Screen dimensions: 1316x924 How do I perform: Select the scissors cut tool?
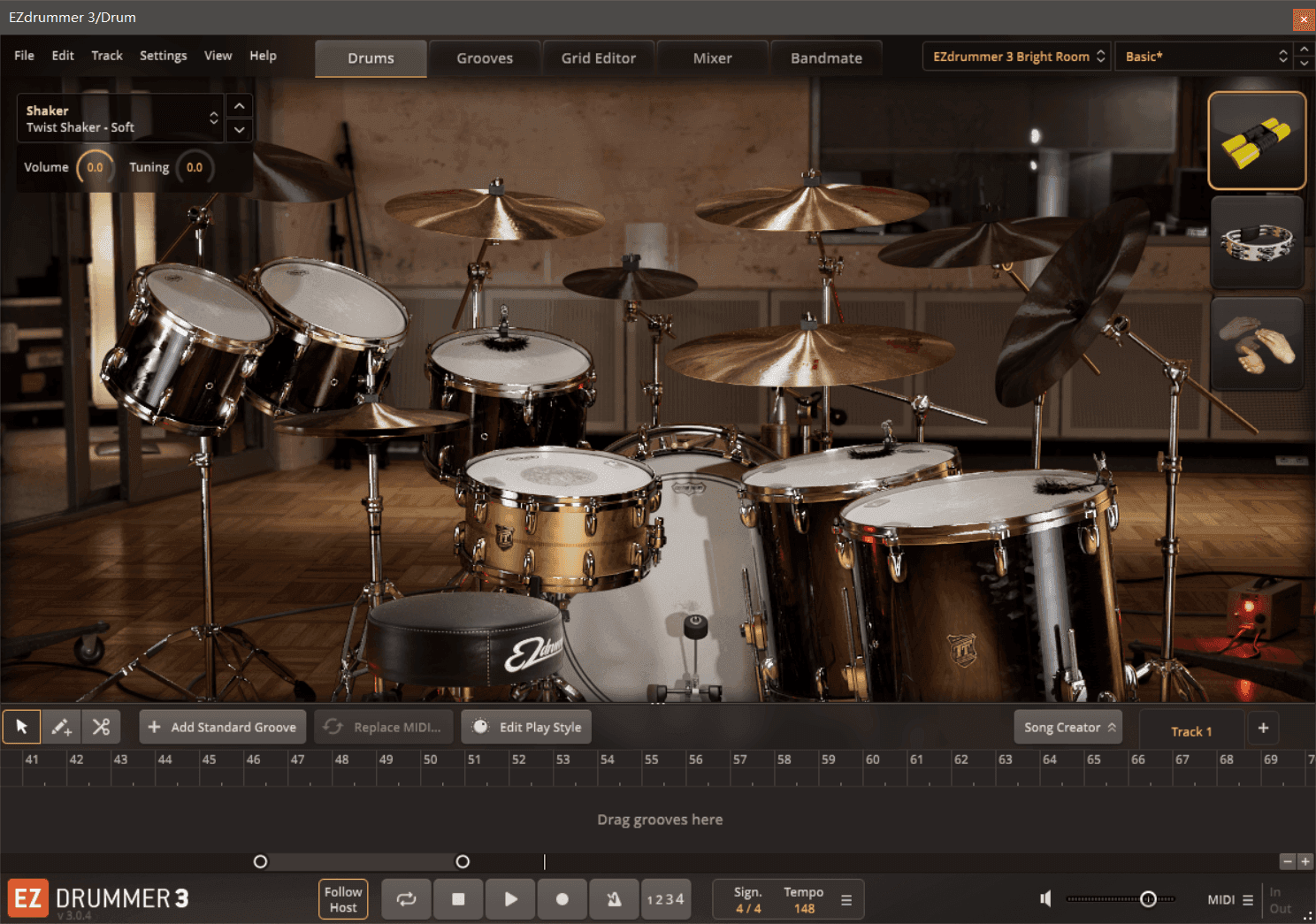[x=101, y=727]
